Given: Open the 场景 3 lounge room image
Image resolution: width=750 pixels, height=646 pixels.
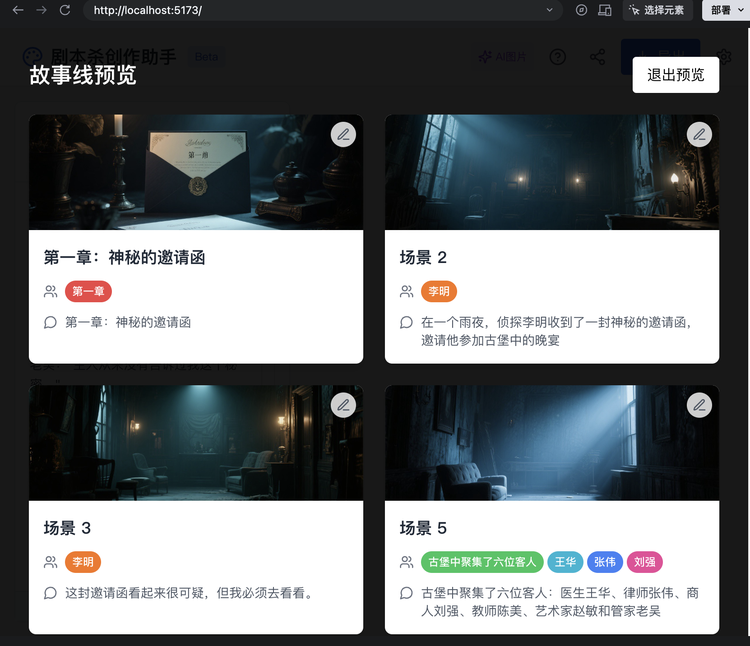Looking at the screenshot, I should tap(196, 443).
